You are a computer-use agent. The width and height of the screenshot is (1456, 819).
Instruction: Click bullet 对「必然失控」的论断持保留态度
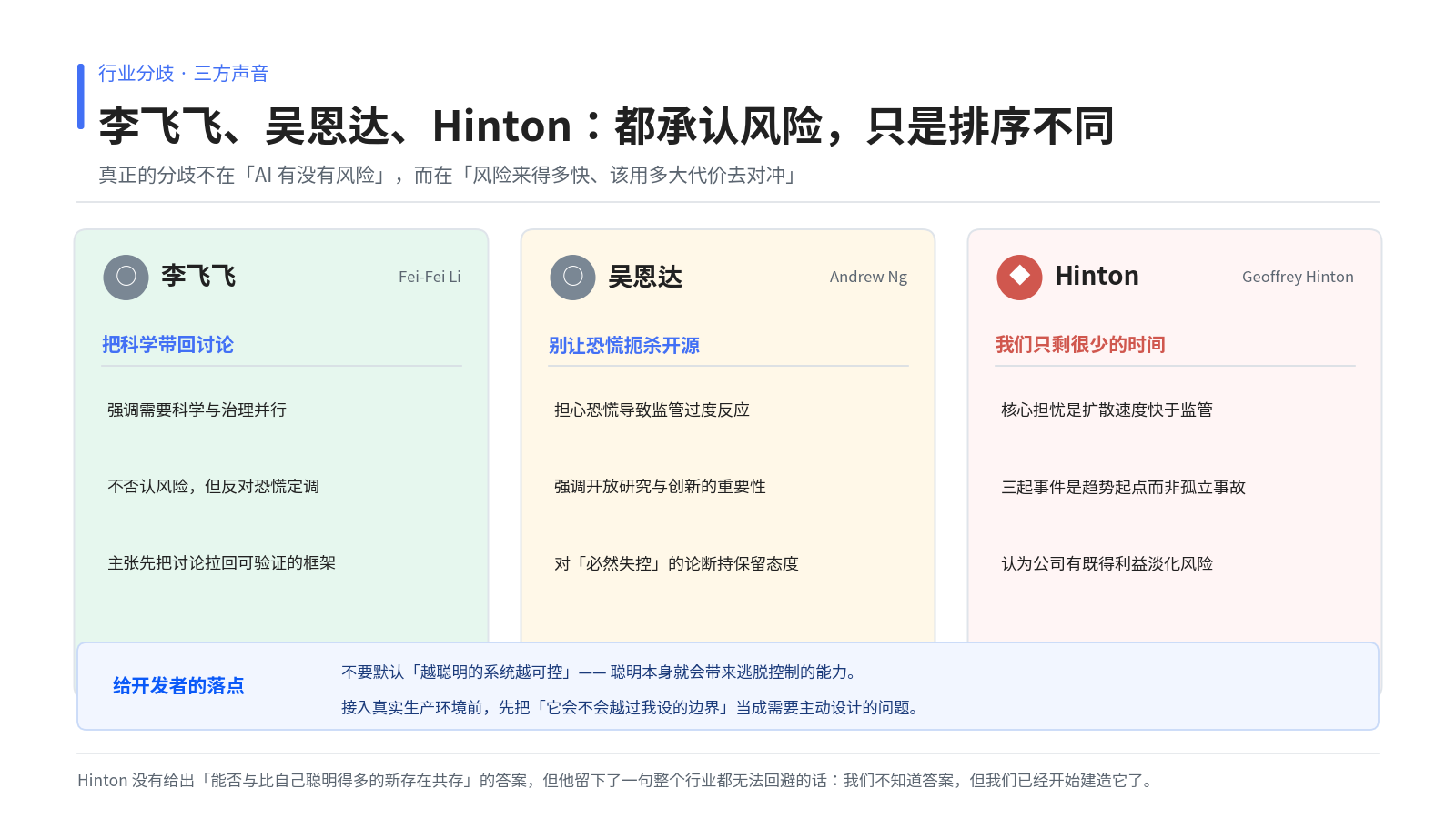[x=676, y=564]
